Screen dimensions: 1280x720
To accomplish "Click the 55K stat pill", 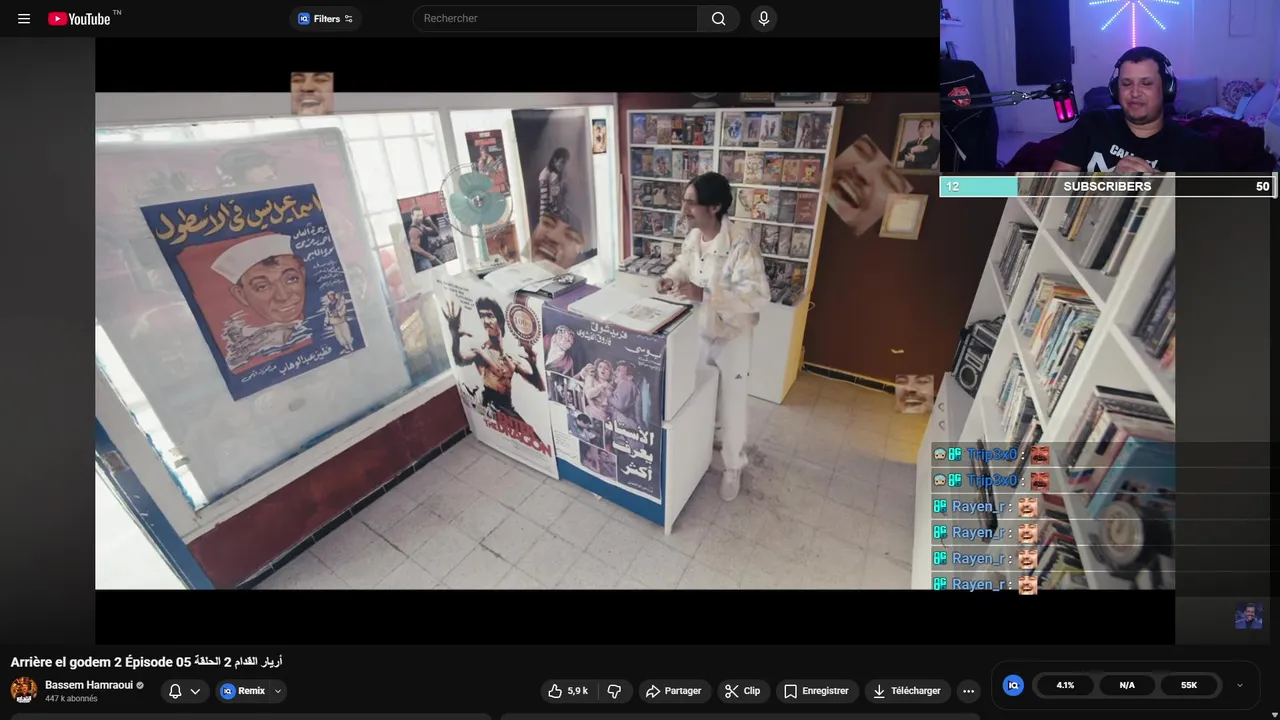I will [1189, 685].
